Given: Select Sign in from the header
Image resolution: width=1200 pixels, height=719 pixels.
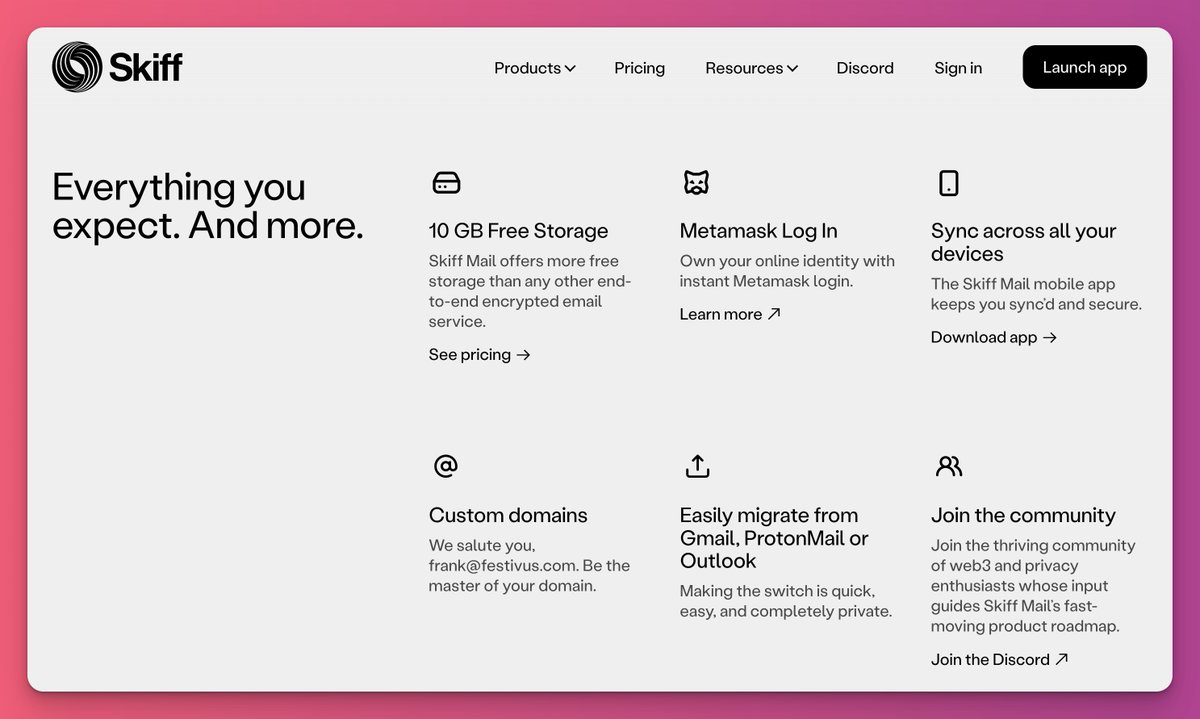Looking at the screenshot, I should coord(958,68).
